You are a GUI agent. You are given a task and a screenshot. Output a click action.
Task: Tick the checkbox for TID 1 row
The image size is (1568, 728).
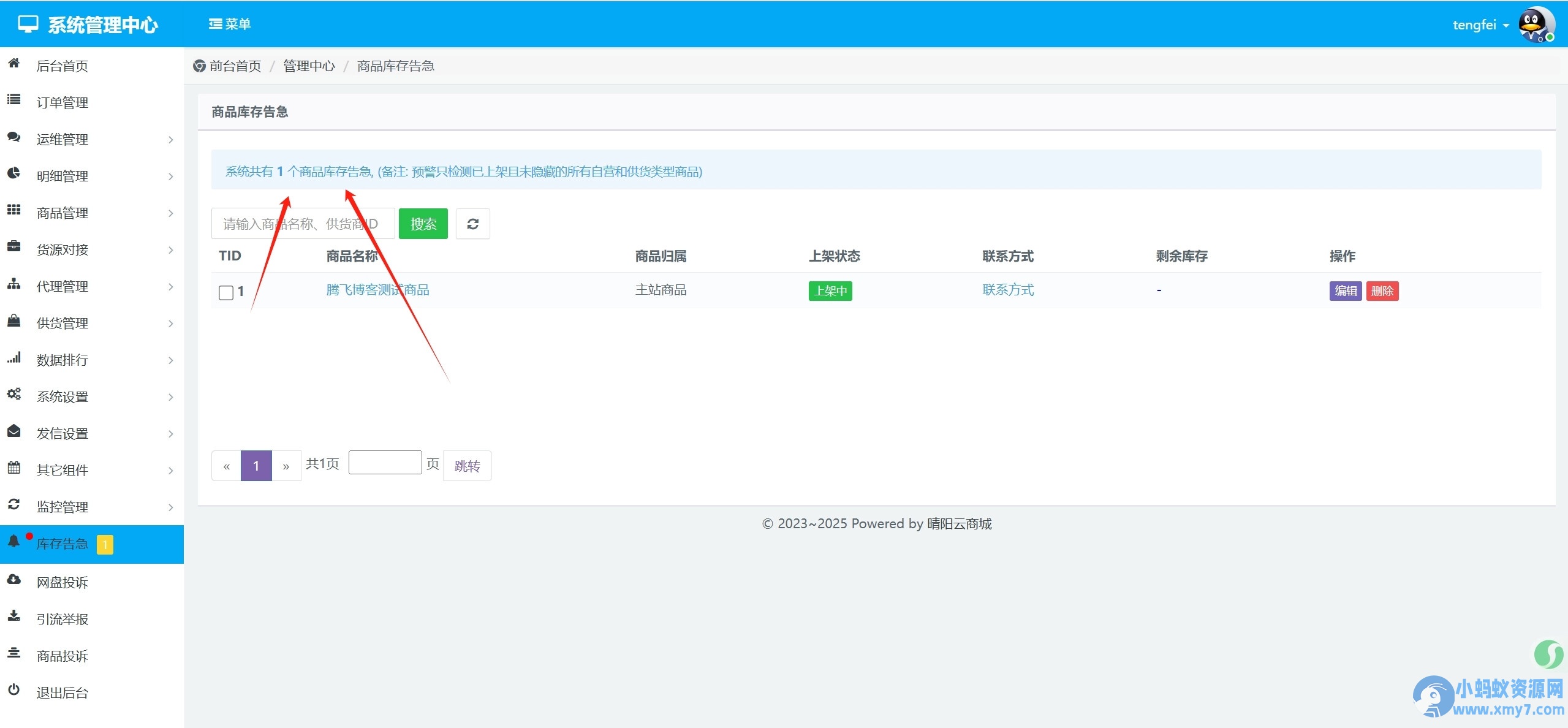(226, 292)
